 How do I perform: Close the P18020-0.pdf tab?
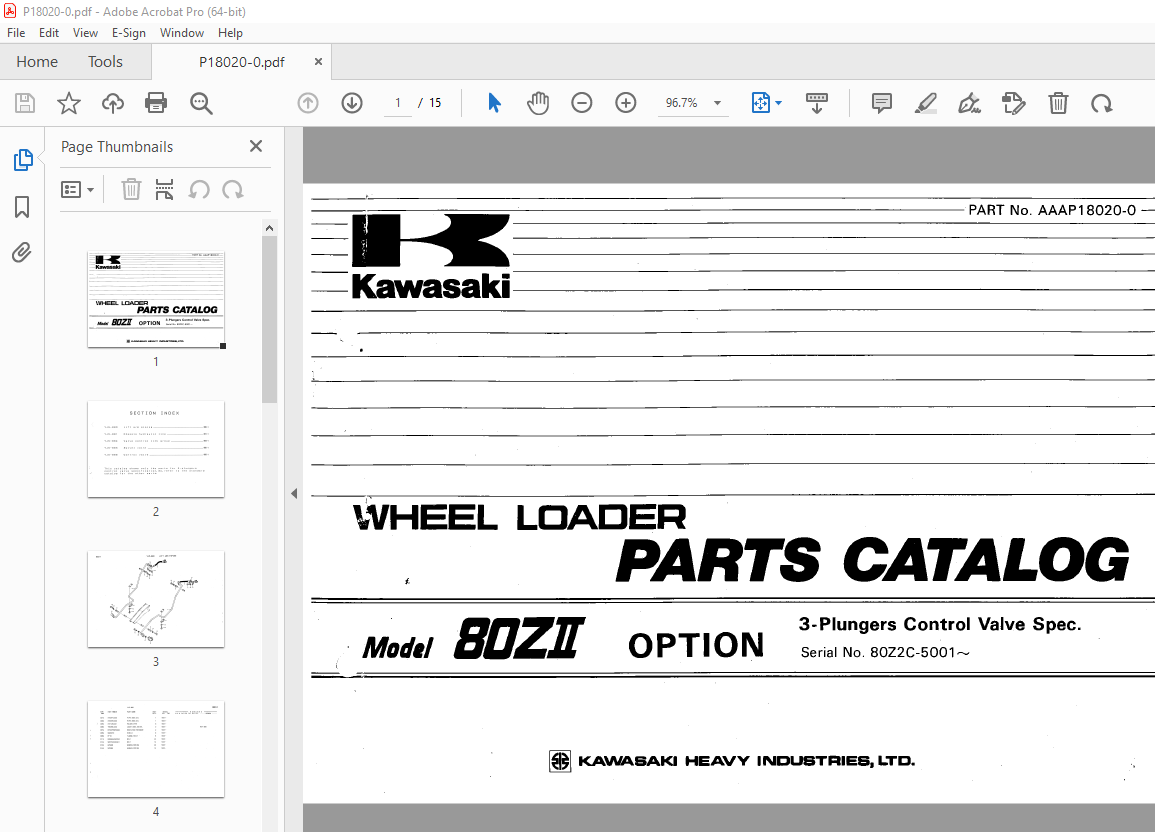click(318, 62)
